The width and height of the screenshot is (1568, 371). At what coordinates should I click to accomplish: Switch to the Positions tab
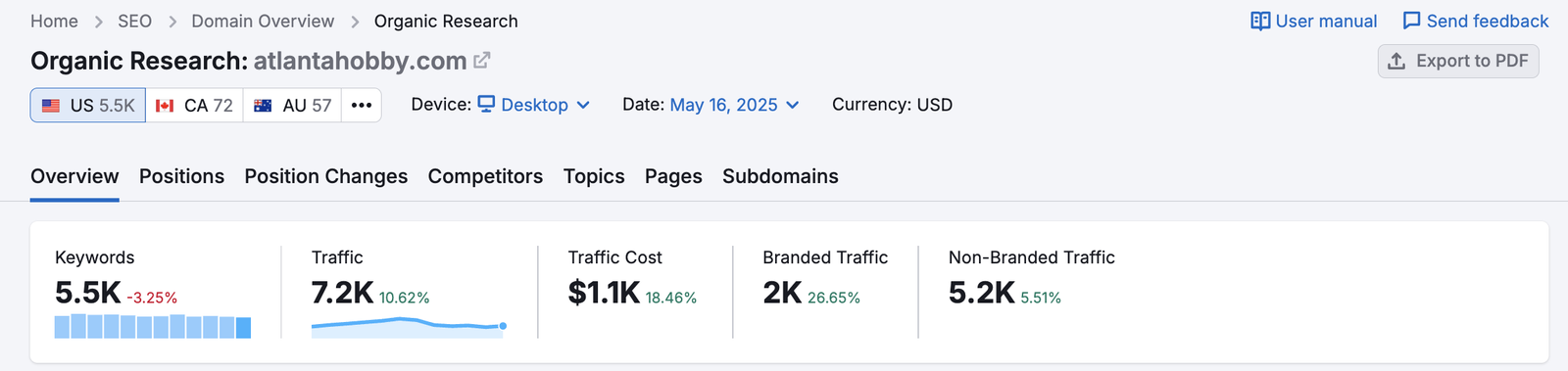point(181,176)
